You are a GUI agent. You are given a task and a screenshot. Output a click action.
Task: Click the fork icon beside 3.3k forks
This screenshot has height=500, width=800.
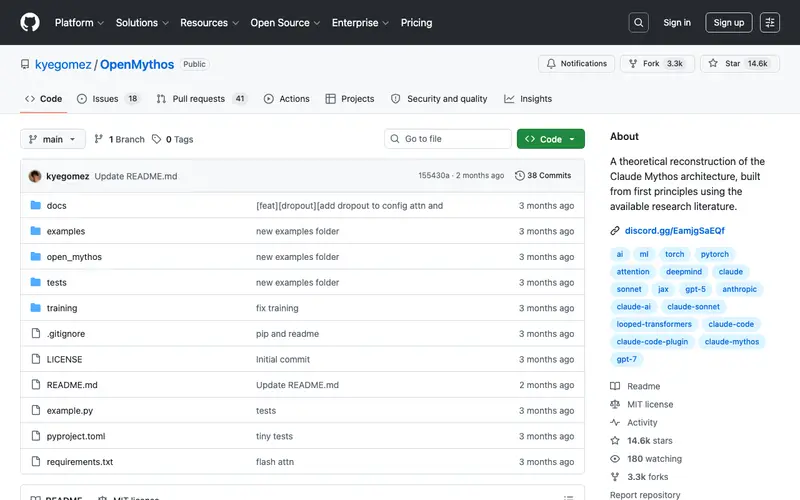tap(615, 477)
